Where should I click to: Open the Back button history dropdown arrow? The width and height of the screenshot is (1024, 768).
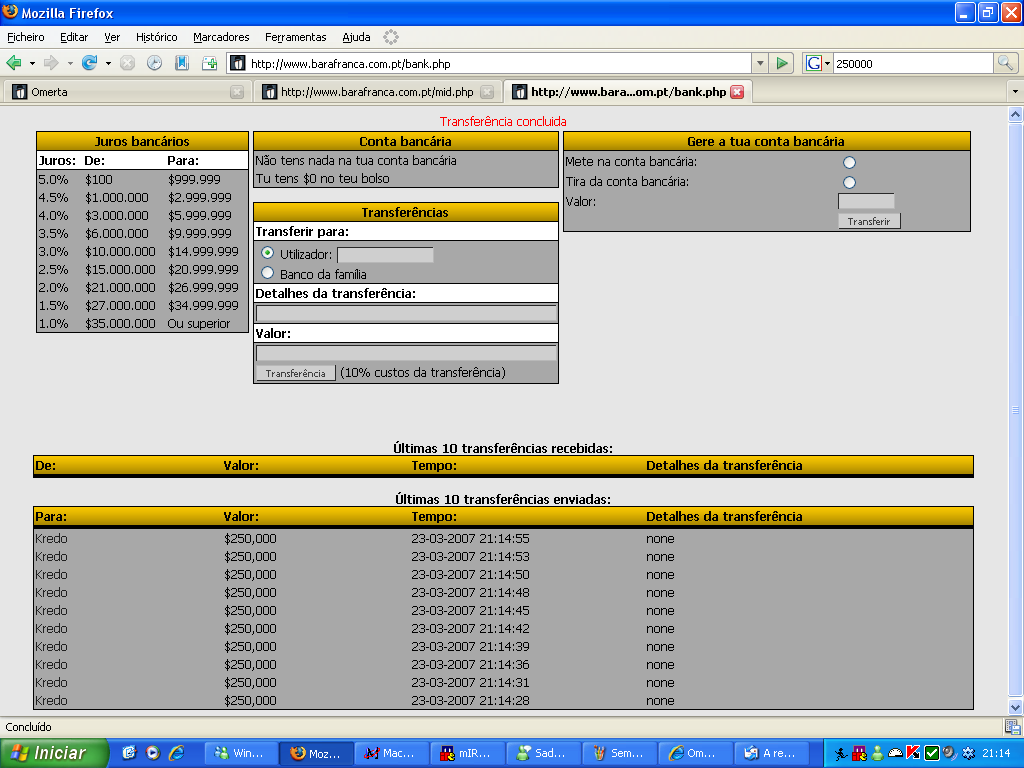pos(32,63)
